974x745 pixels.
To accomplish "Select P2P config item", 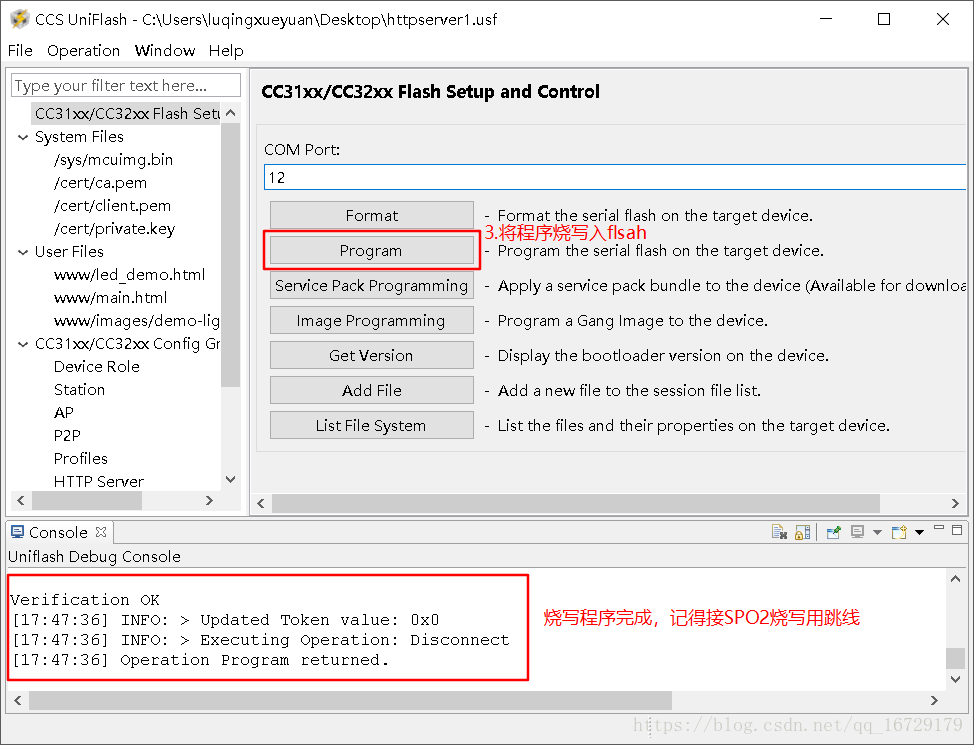I will [67, 436].
